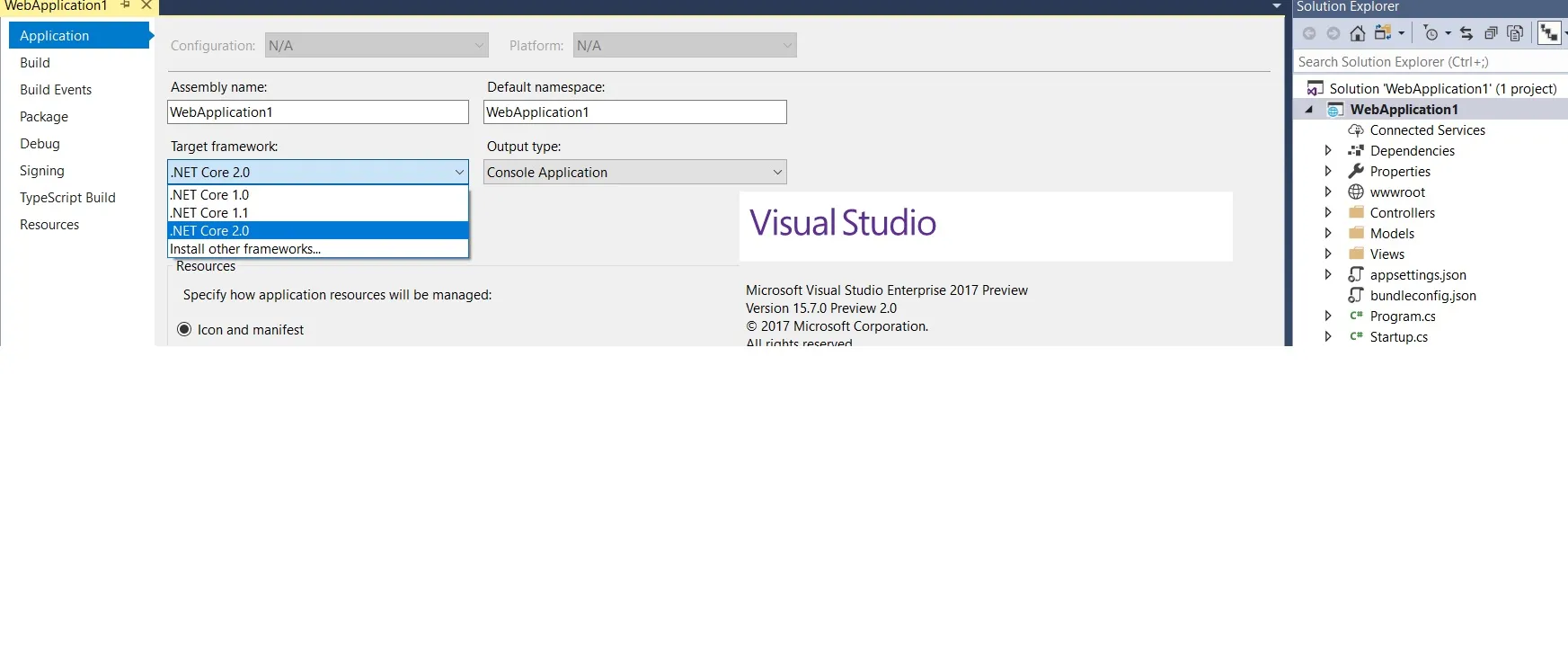The width and height of the screenshot is (1568, 651).
Task: Switch to the Debug tab
Action: 40,144
